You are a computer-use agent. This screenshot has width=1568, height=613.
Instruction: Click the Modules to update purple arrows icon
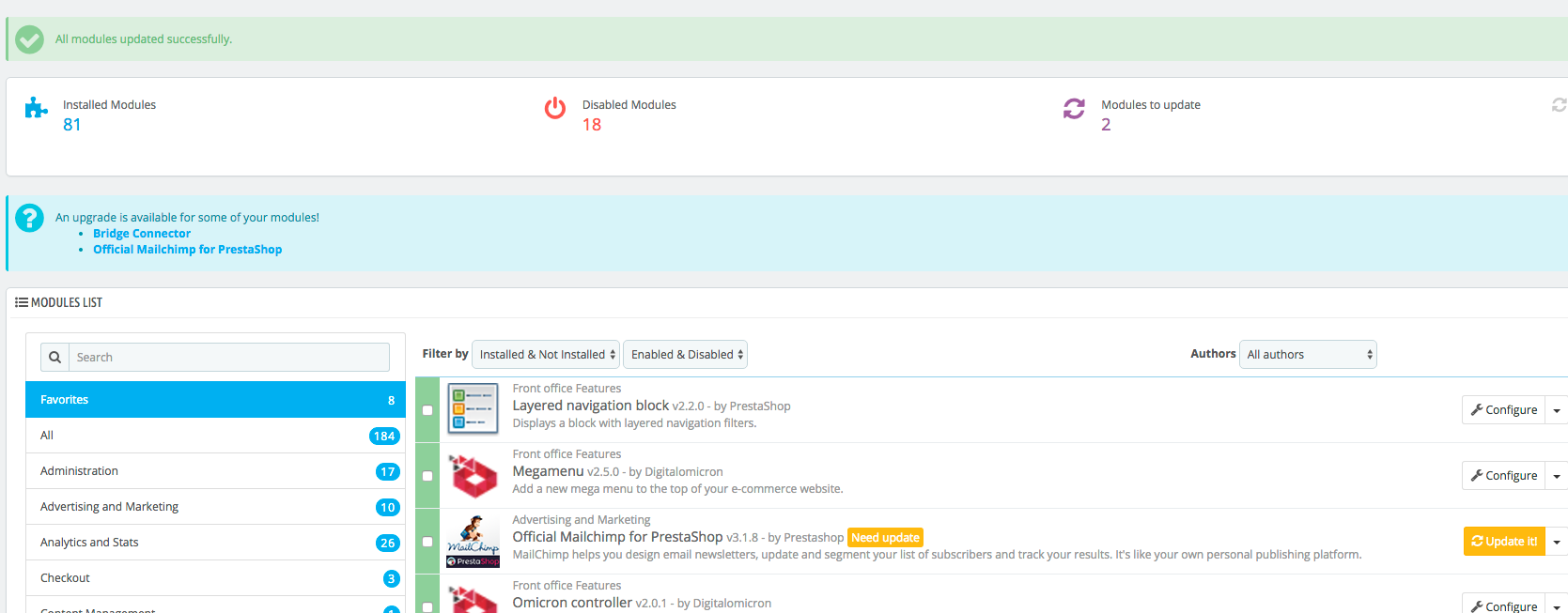pyautogui.click(x=1074, y=109)
